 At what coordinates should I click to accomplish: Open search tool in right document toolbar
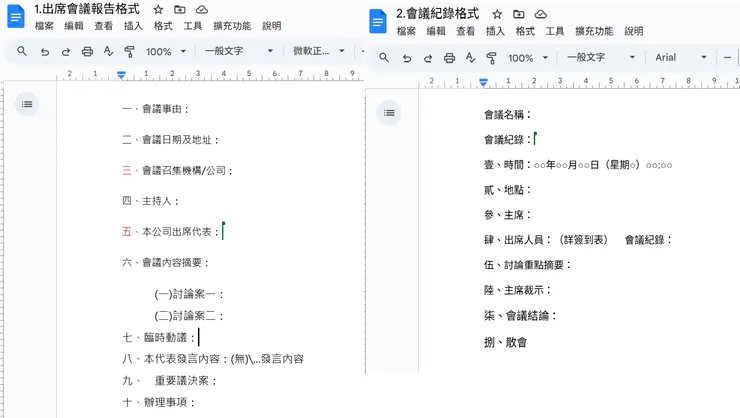384,58
